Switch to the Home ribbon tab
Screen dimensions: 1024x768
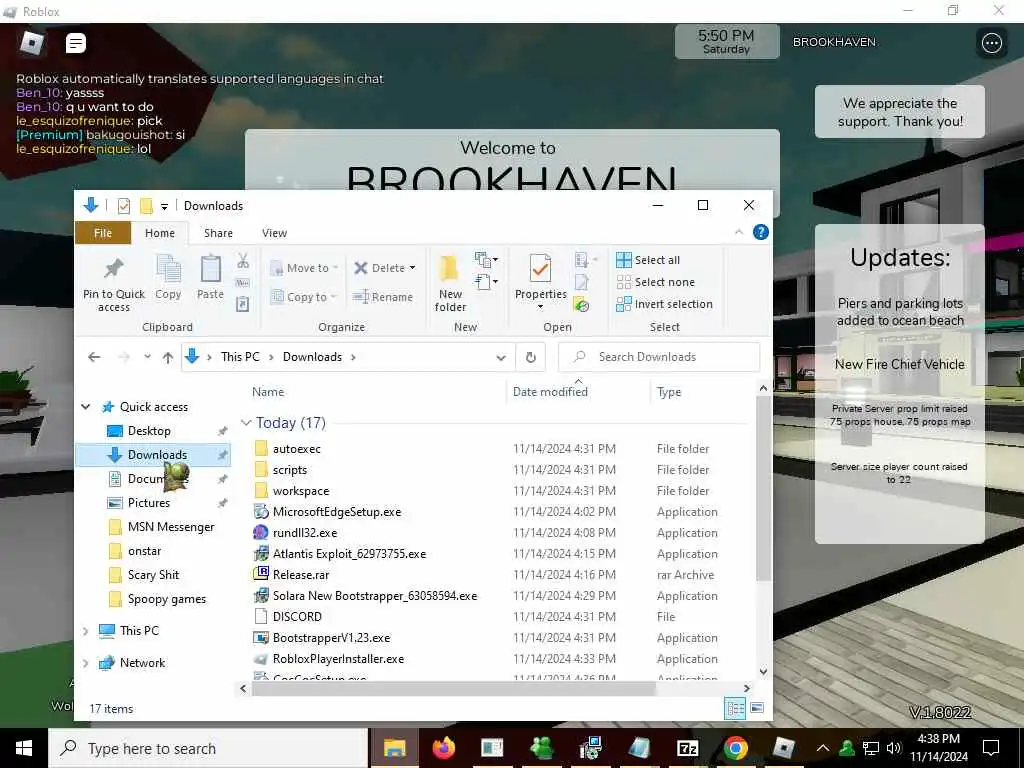click(160, 233)
